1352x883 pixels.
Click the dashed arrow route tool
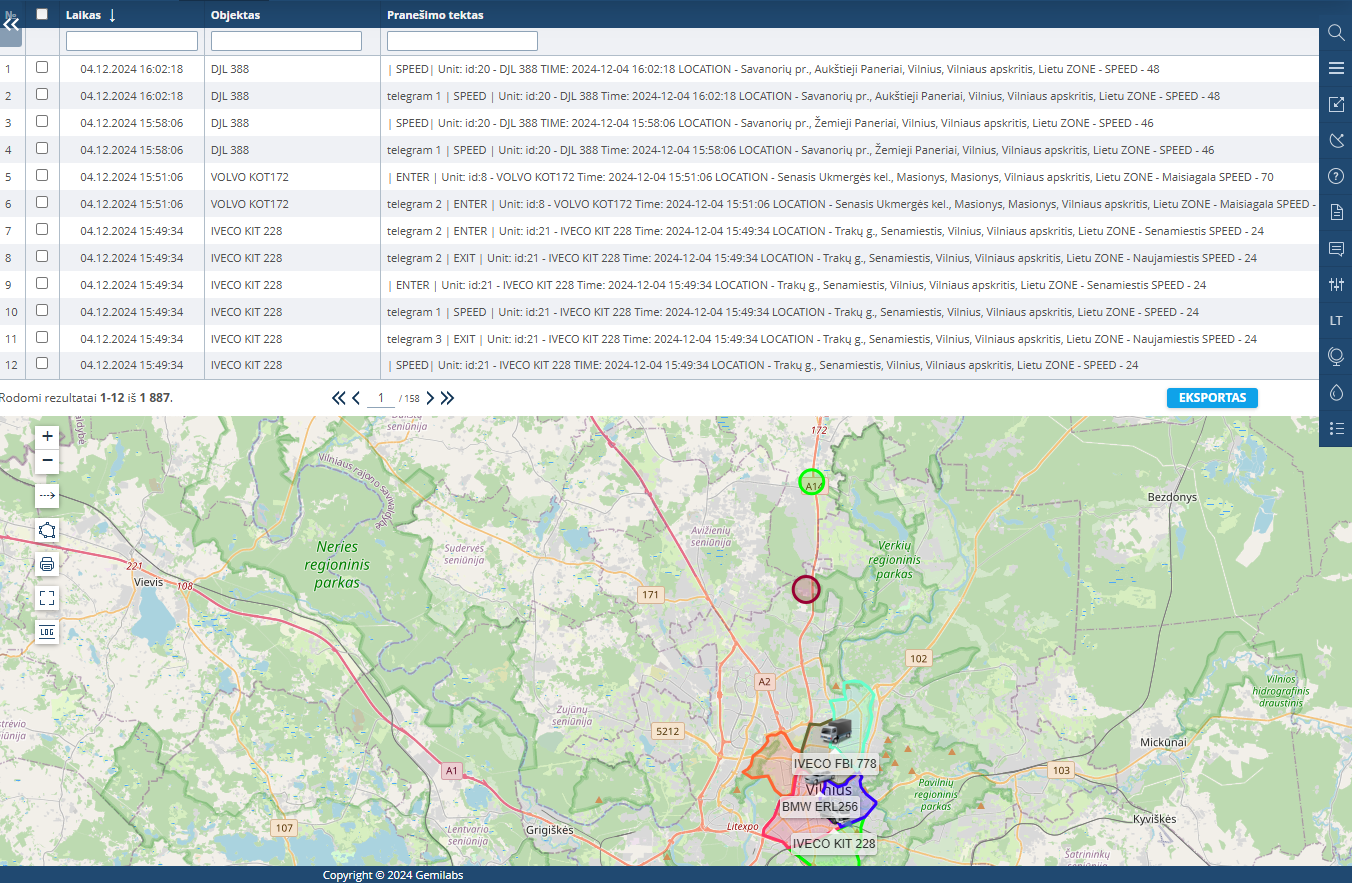pos(47,495)
